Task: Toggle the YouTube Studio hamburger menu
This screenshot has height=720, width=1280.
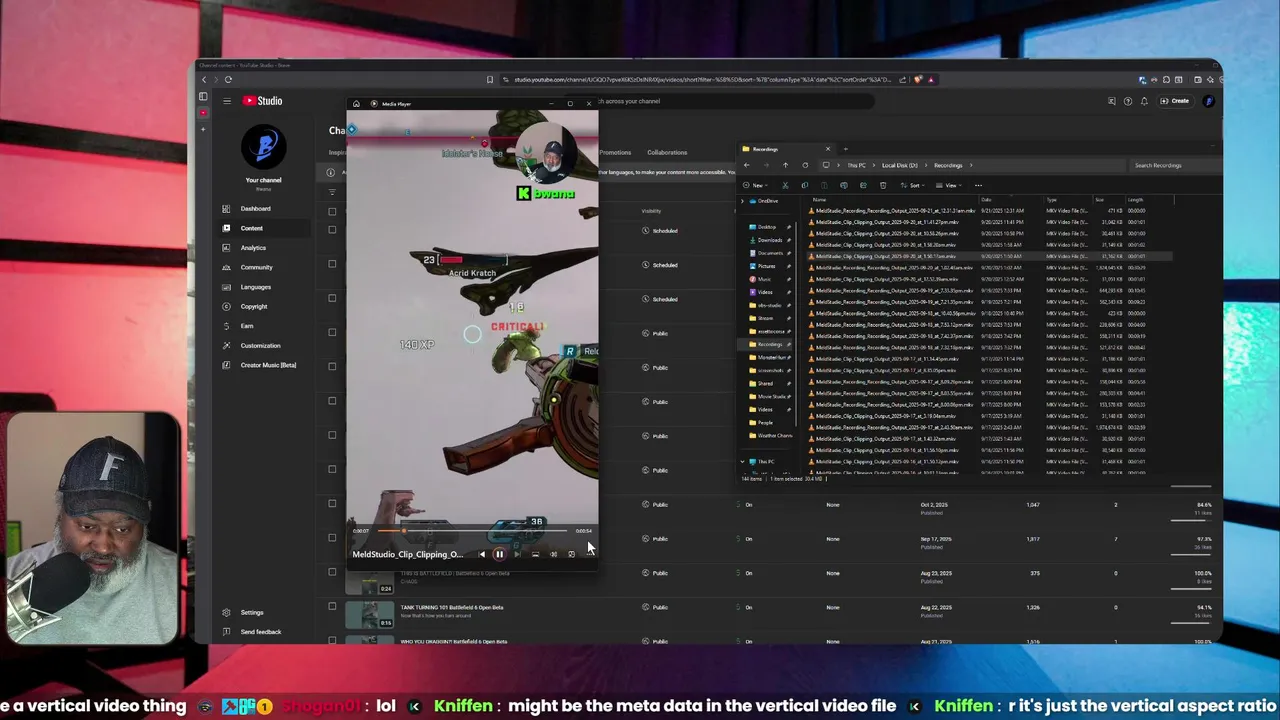Action: pos(227,101)
